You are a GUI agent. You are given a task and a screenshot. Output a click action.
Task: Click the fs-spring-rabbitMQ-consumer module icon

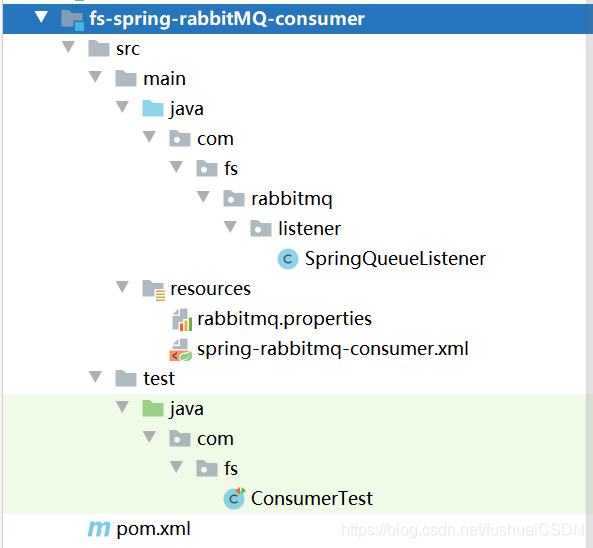[72, 20]
